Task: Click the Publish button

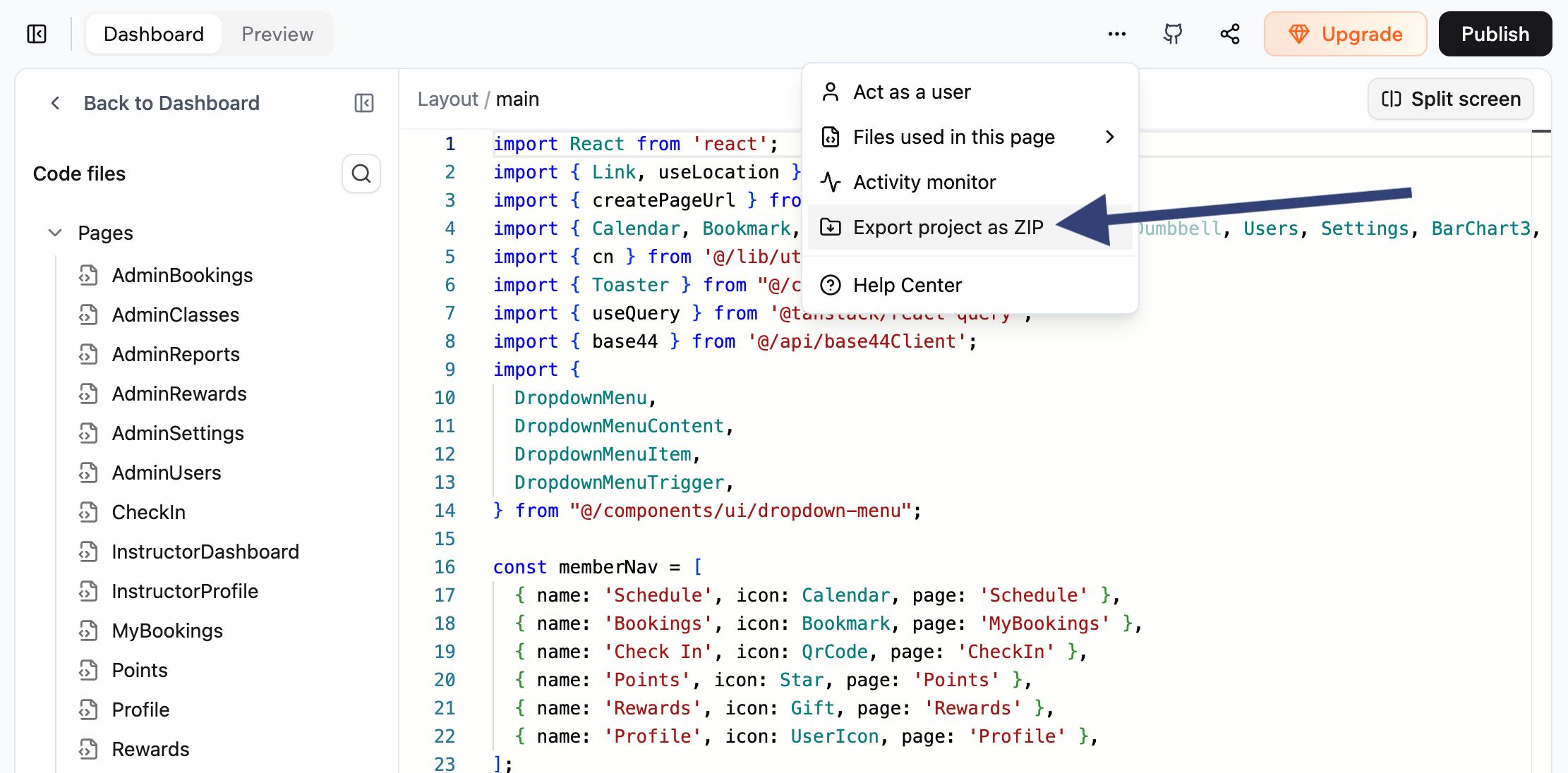Action: click(1495, 33)
